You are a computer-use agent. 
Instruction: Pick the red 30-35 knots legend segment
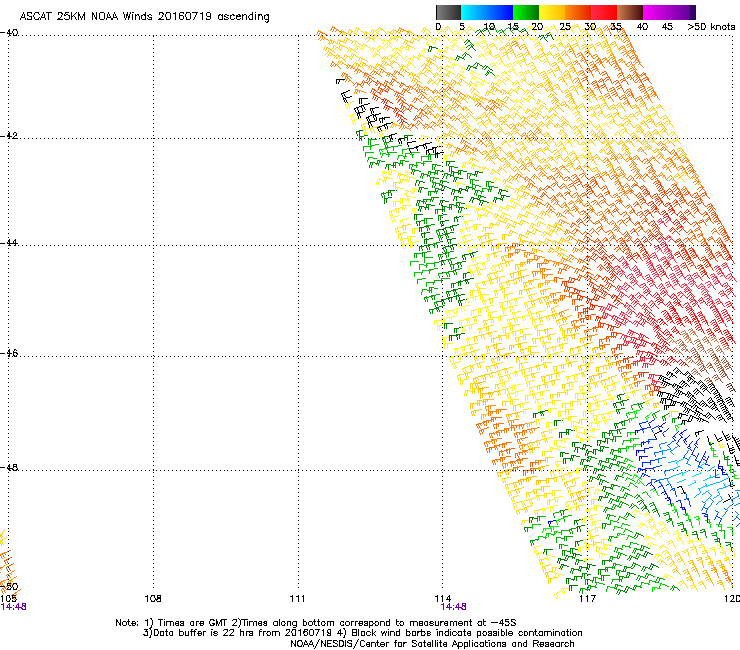604,12
